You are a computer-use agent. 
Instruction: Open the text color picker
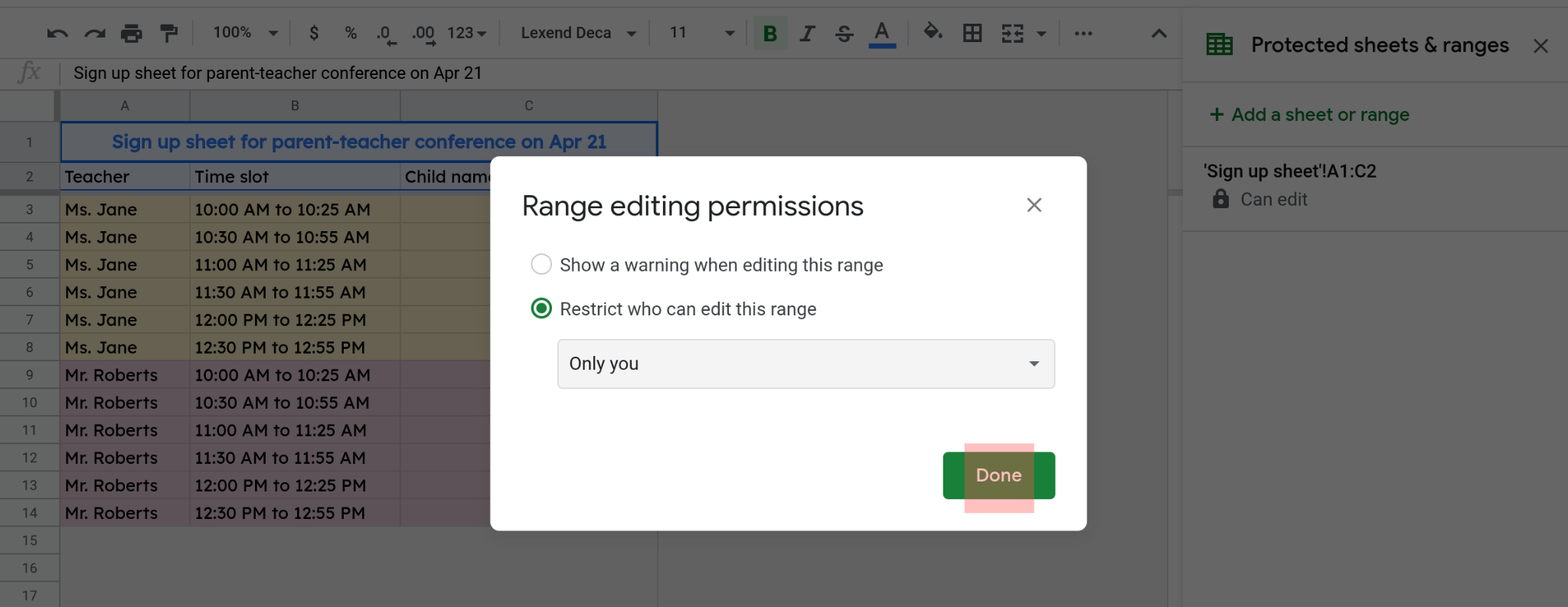882,34
